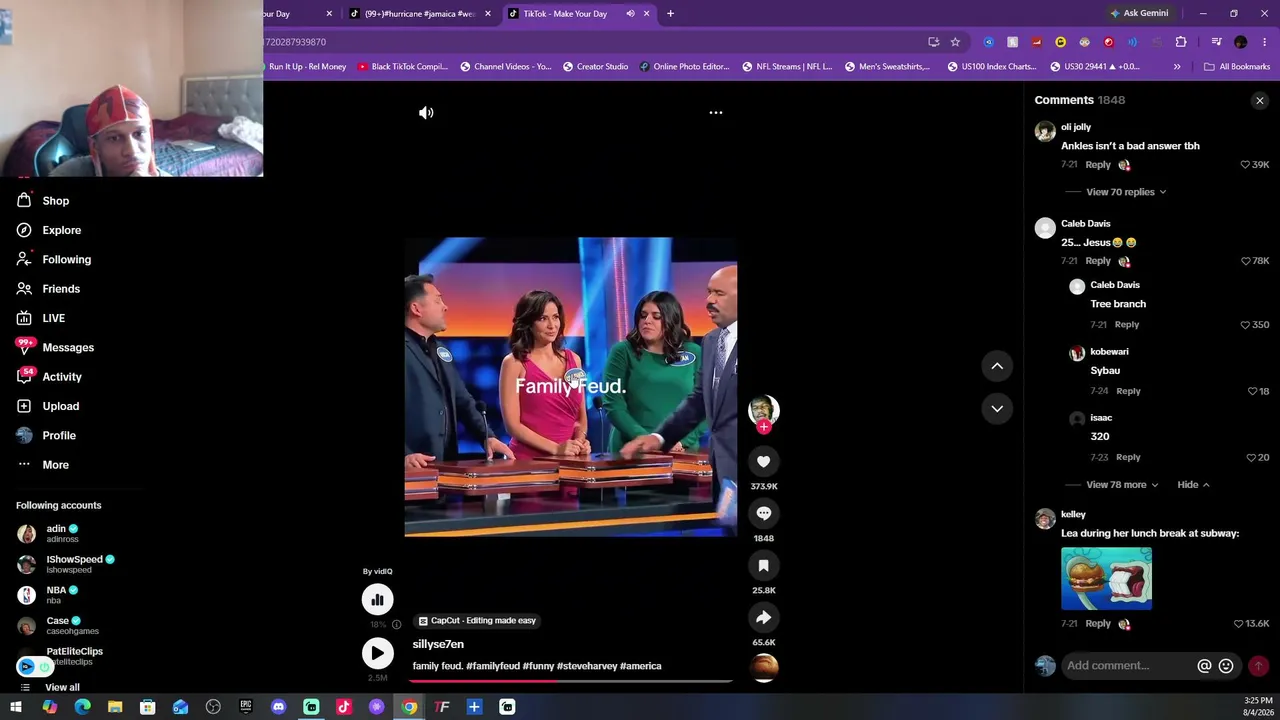Like kelley's comment with 13.6K likes
Image resolution: width=1280 pixels, height=720 pixels.
pos(1238,624)
